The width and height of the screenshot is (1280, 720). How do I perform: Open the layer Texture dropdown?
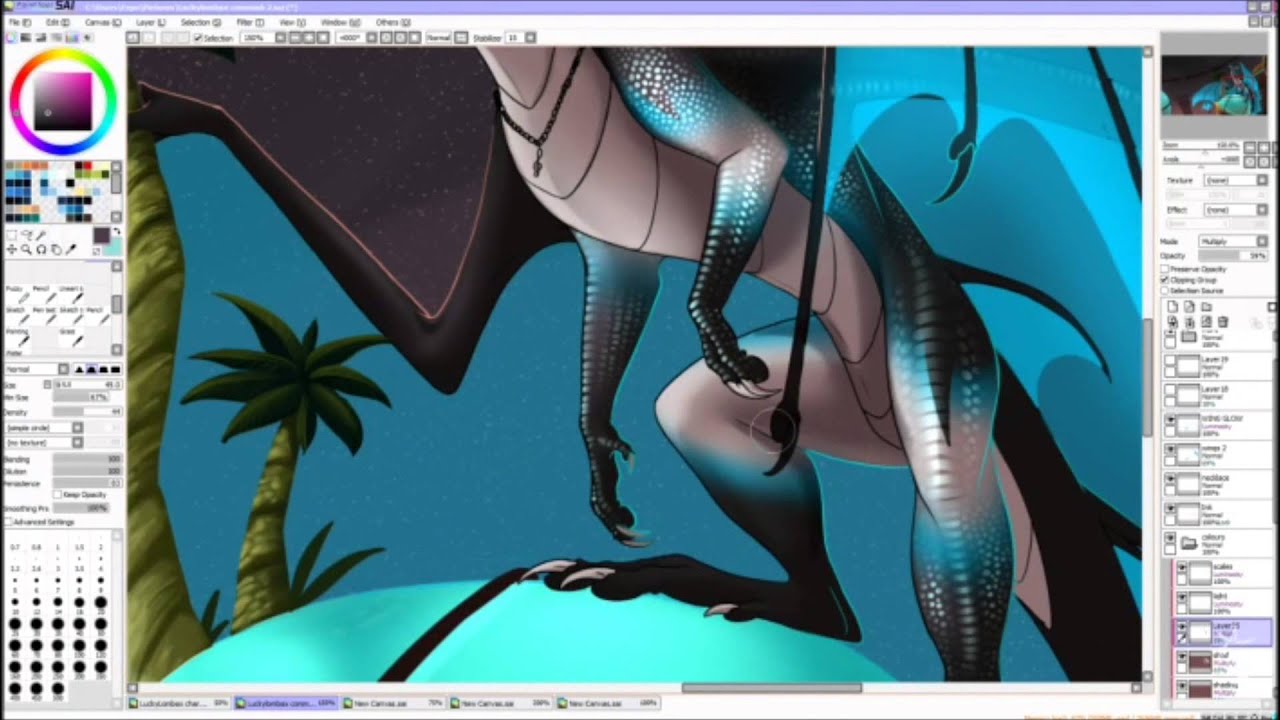pos(1235,181)
